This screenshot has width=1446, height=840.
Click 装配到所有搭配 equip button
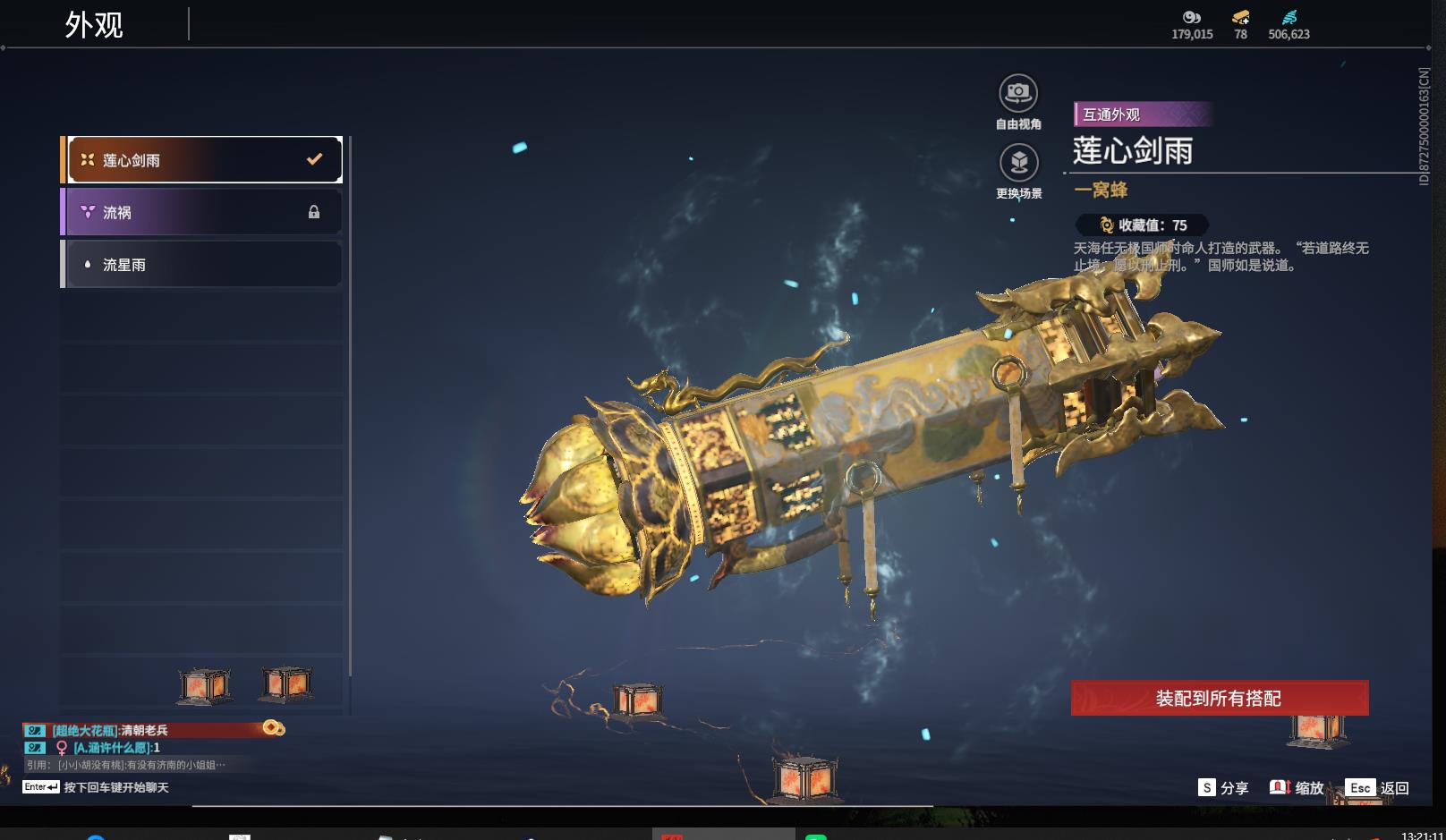click(1220, 698)
